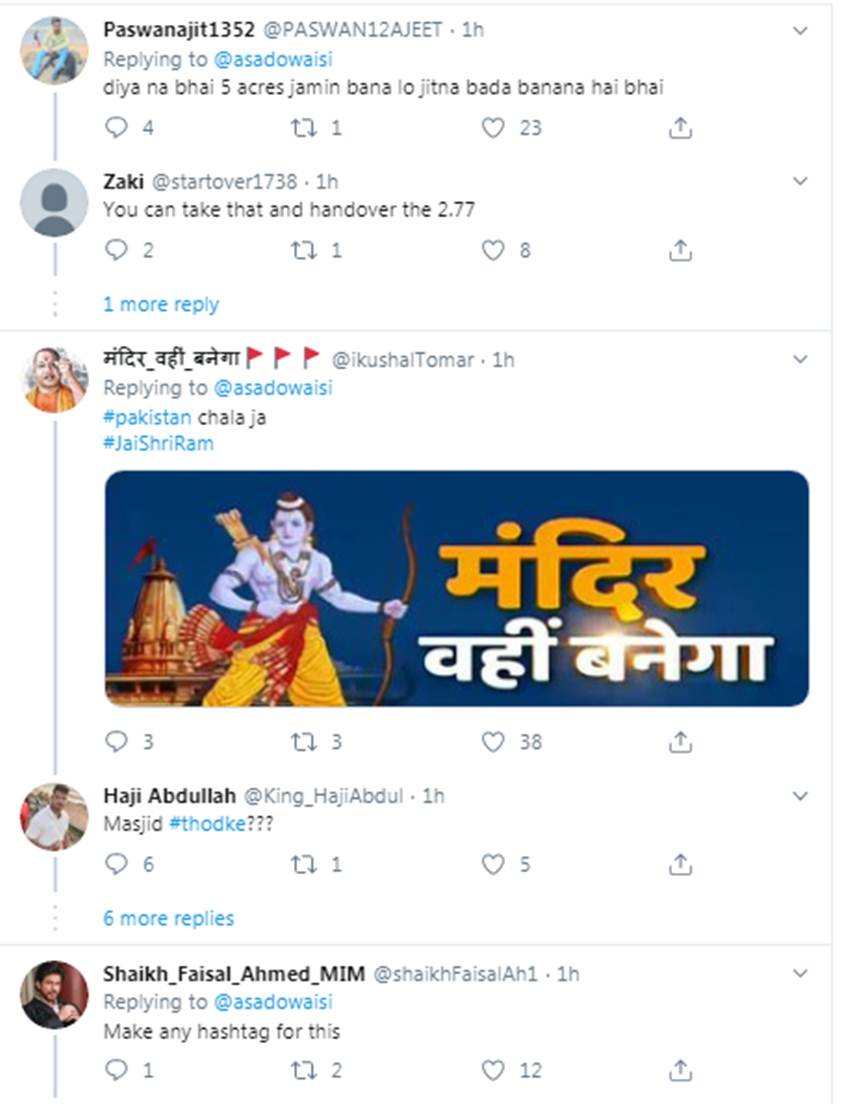Viewport: 850px width, 1104px height.
Task: Like the tweet with Ram image
Action: coord(493,741)
